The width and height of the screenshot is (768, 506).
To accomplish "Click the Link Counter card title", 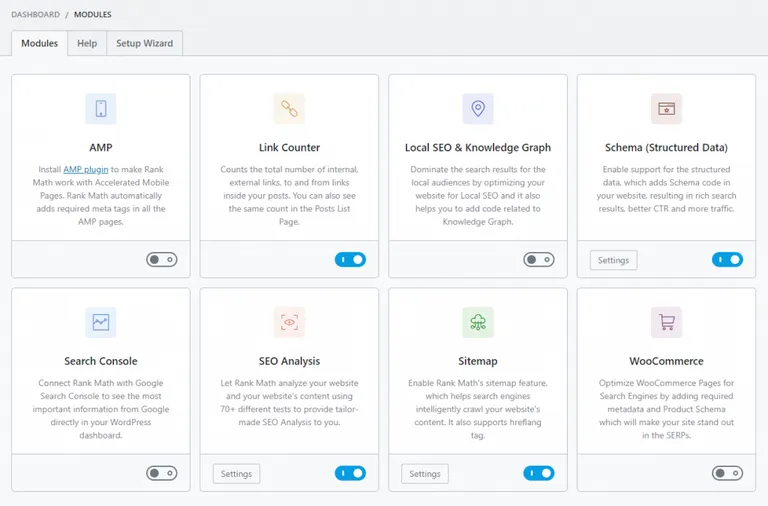I will pos(289,147).
